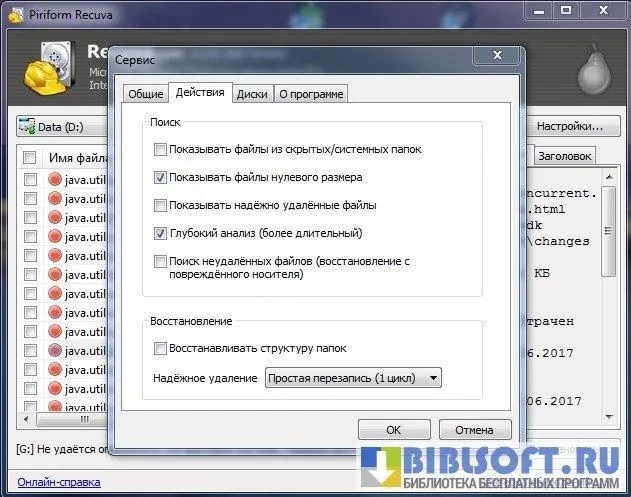This screenshot has width=631, height=497.
Task: Enable showing files from hidden system folders
Action: click(161, 150)
